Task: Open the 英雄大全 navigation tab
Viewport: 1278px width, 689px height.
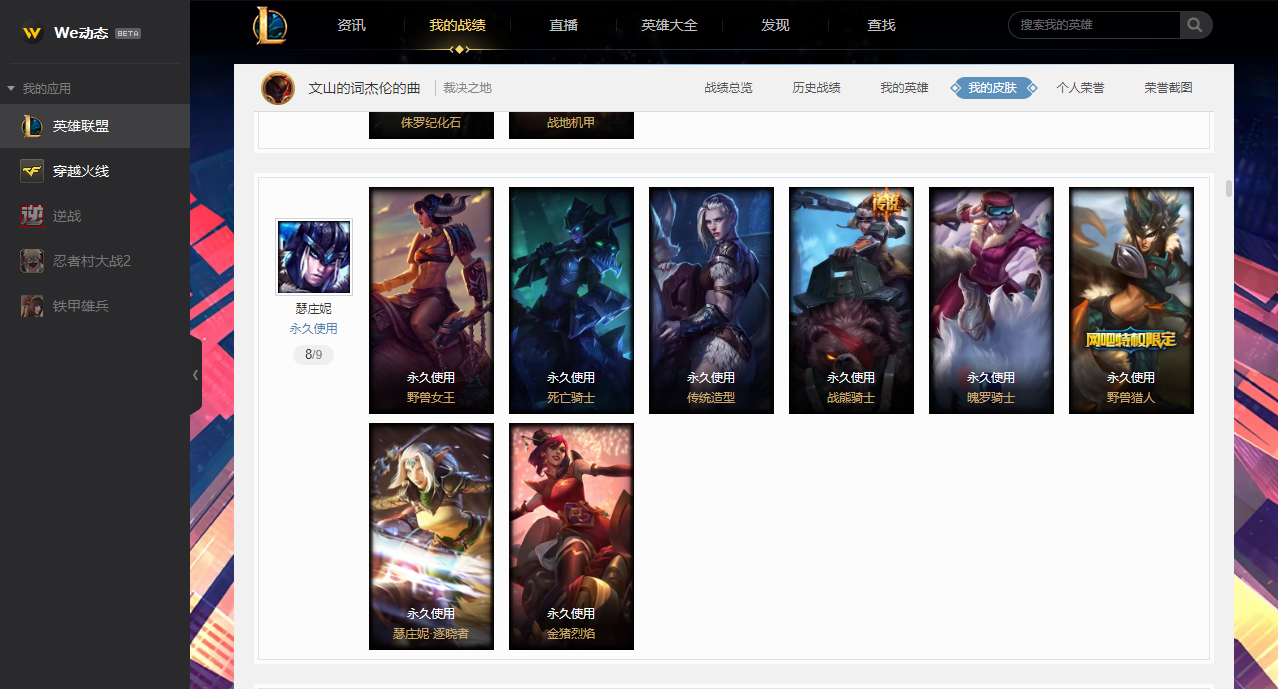Action: (x=669, y=25)
